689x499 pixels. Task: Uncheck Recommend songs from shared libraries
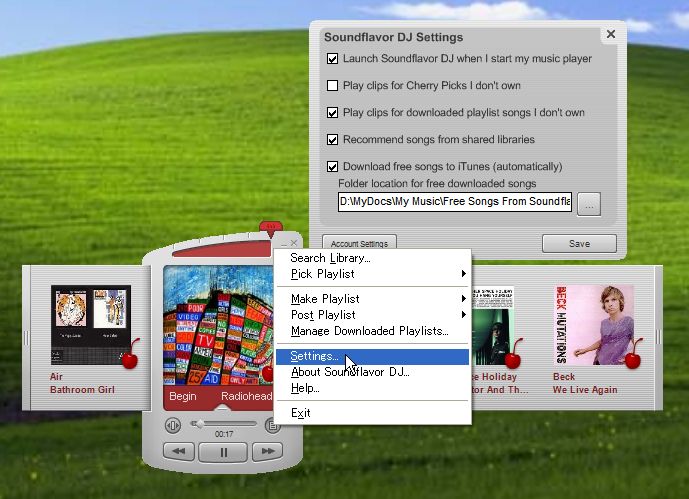[x=333, y=140]
